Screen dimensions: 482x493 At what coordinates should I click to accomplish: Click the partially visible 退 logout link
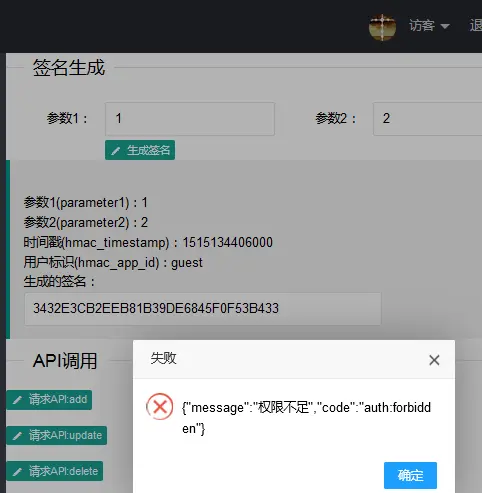476,26
